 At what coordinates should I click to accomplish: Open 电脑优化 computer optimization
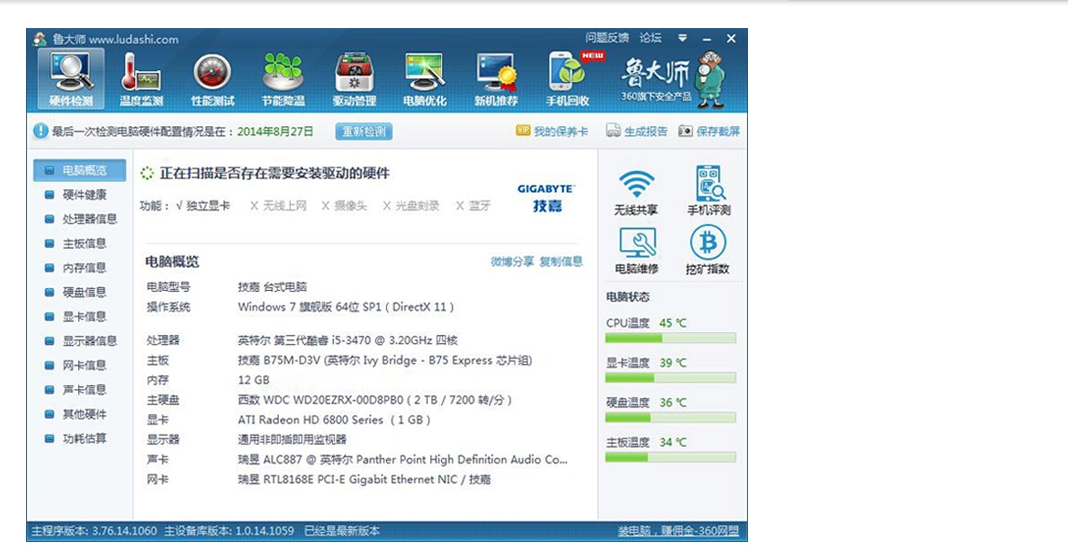pos(425,79)
